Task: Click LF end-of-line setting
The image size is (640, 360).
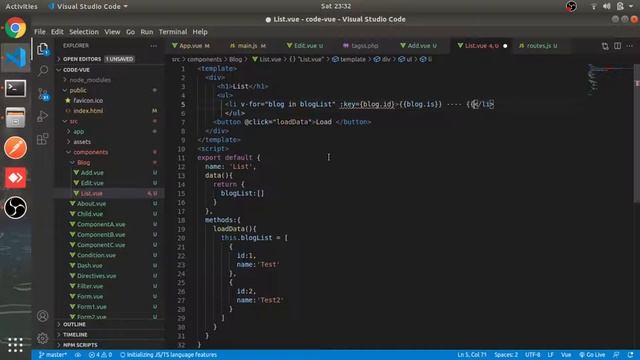Action: click(550, 355)
